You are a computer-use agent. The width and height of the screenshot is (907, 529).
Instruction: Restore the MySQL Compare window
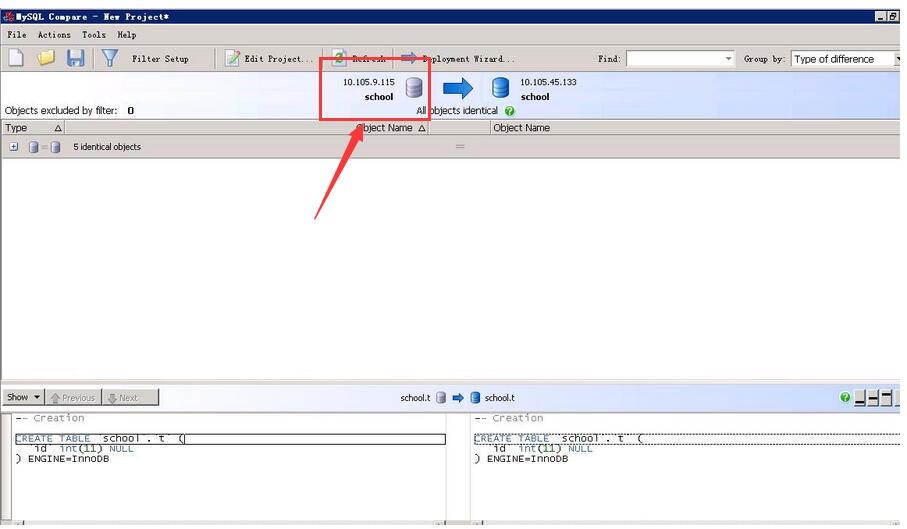pos(893,17)
